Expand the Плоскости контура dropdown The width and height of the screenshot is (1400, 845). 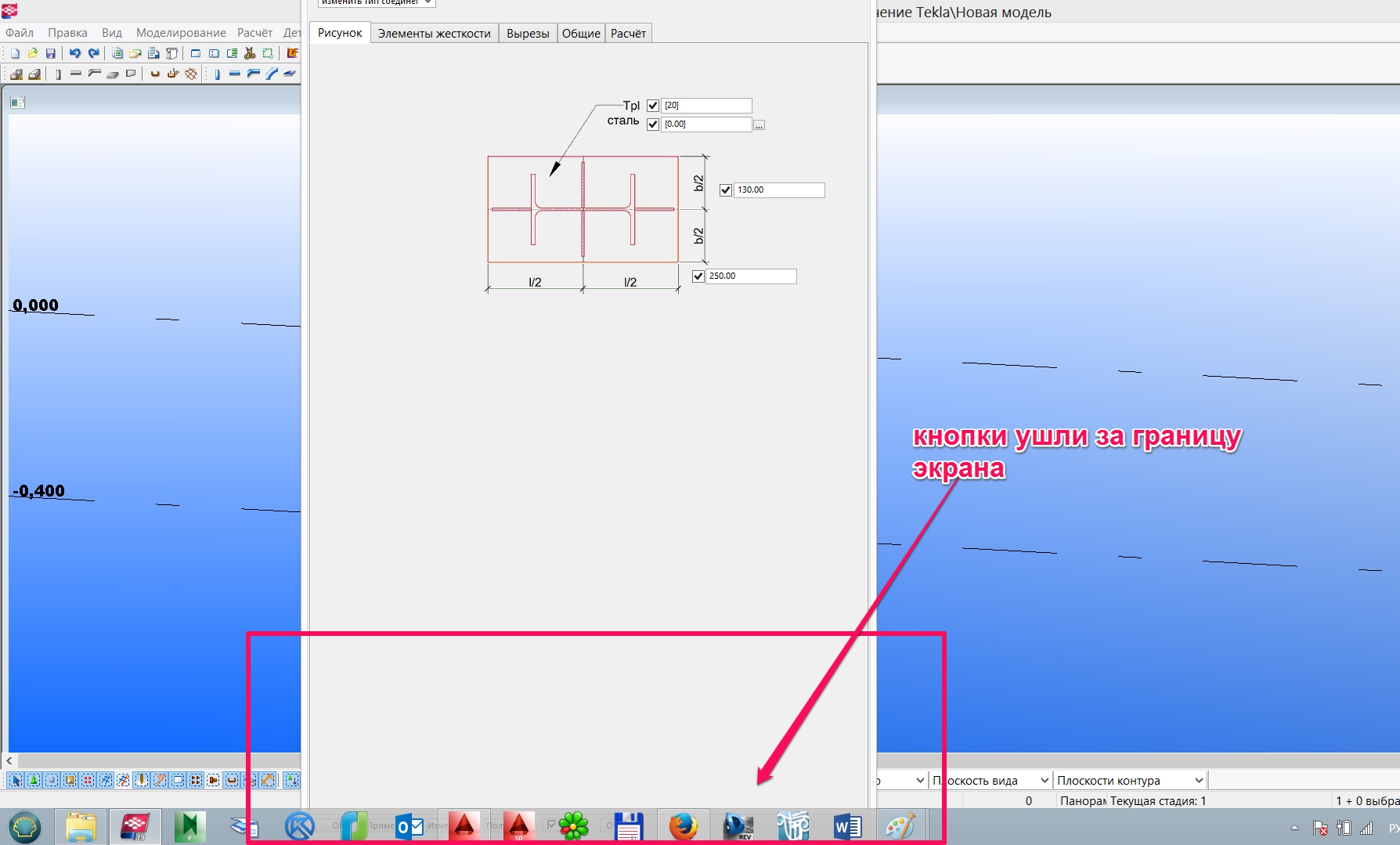[1198, 780]
